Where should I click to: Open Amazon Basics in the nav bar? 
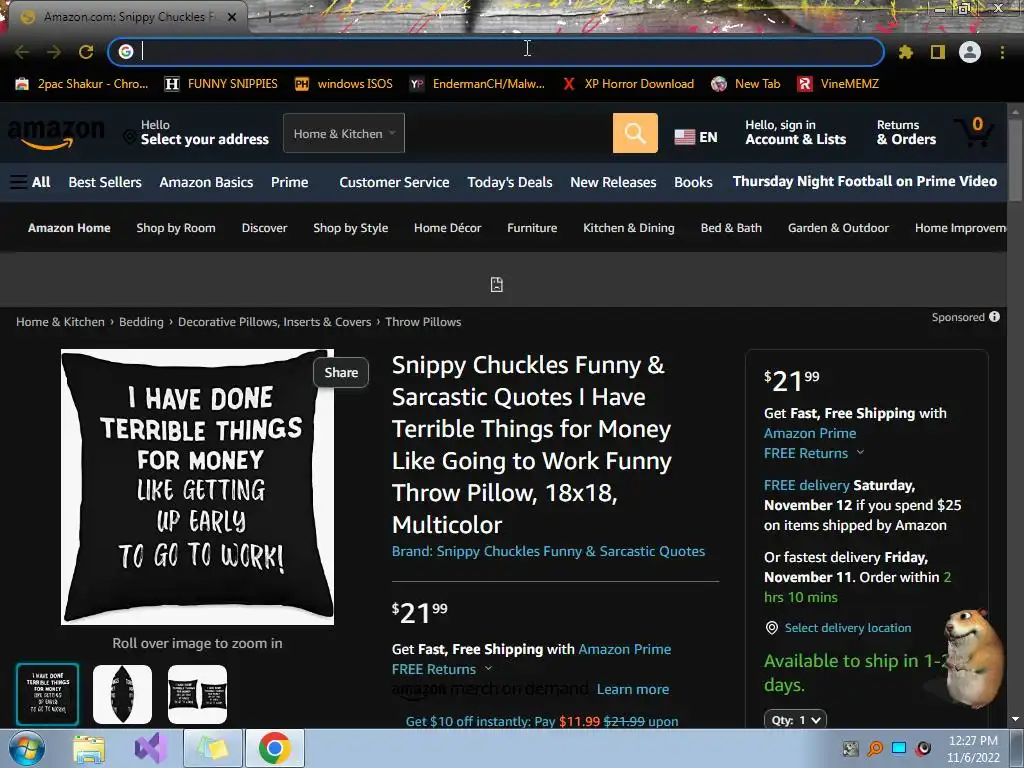click(206, 182)
